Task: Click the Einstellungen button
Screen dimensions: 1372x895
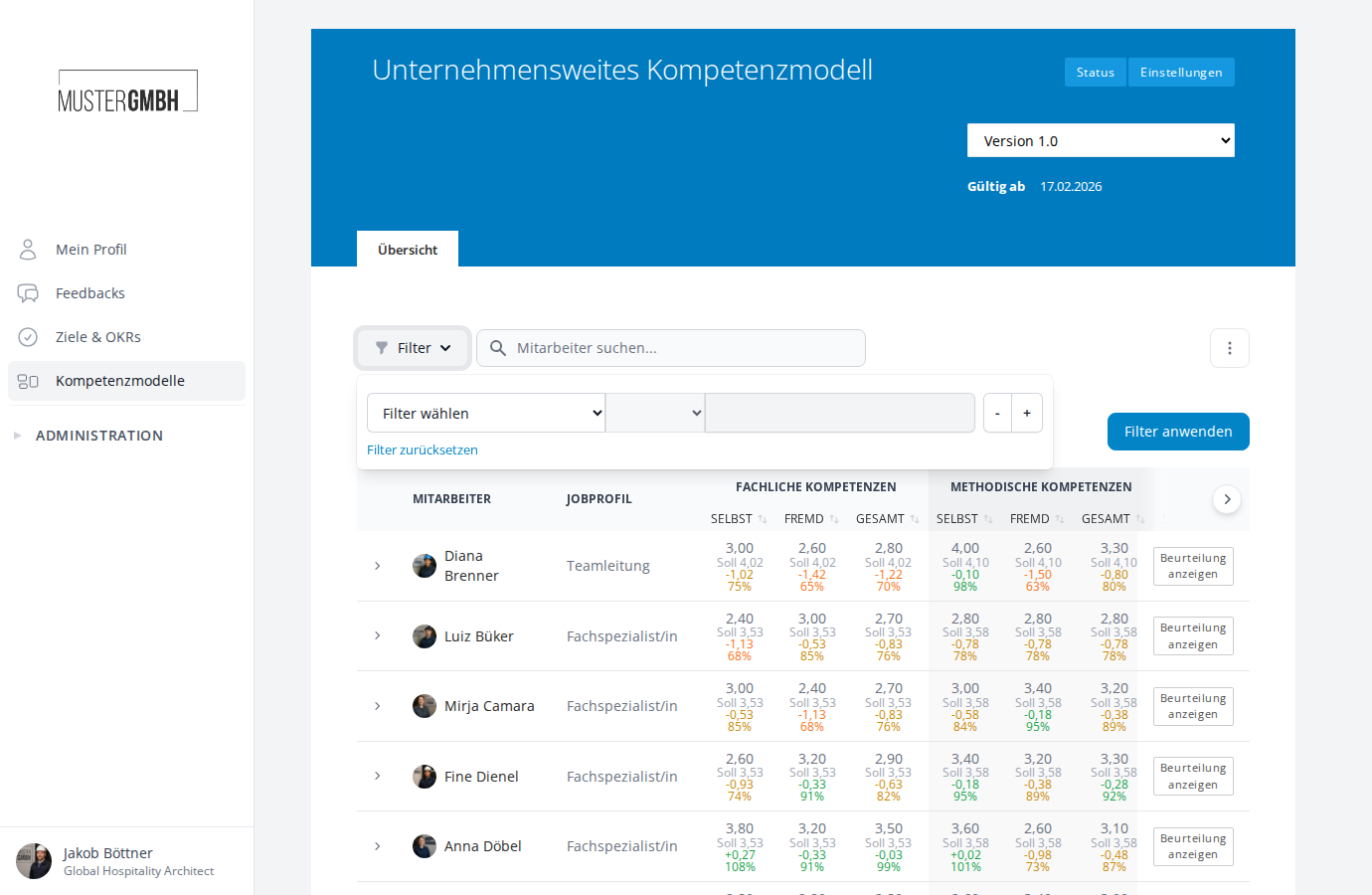Action: tap(1181, 73)
